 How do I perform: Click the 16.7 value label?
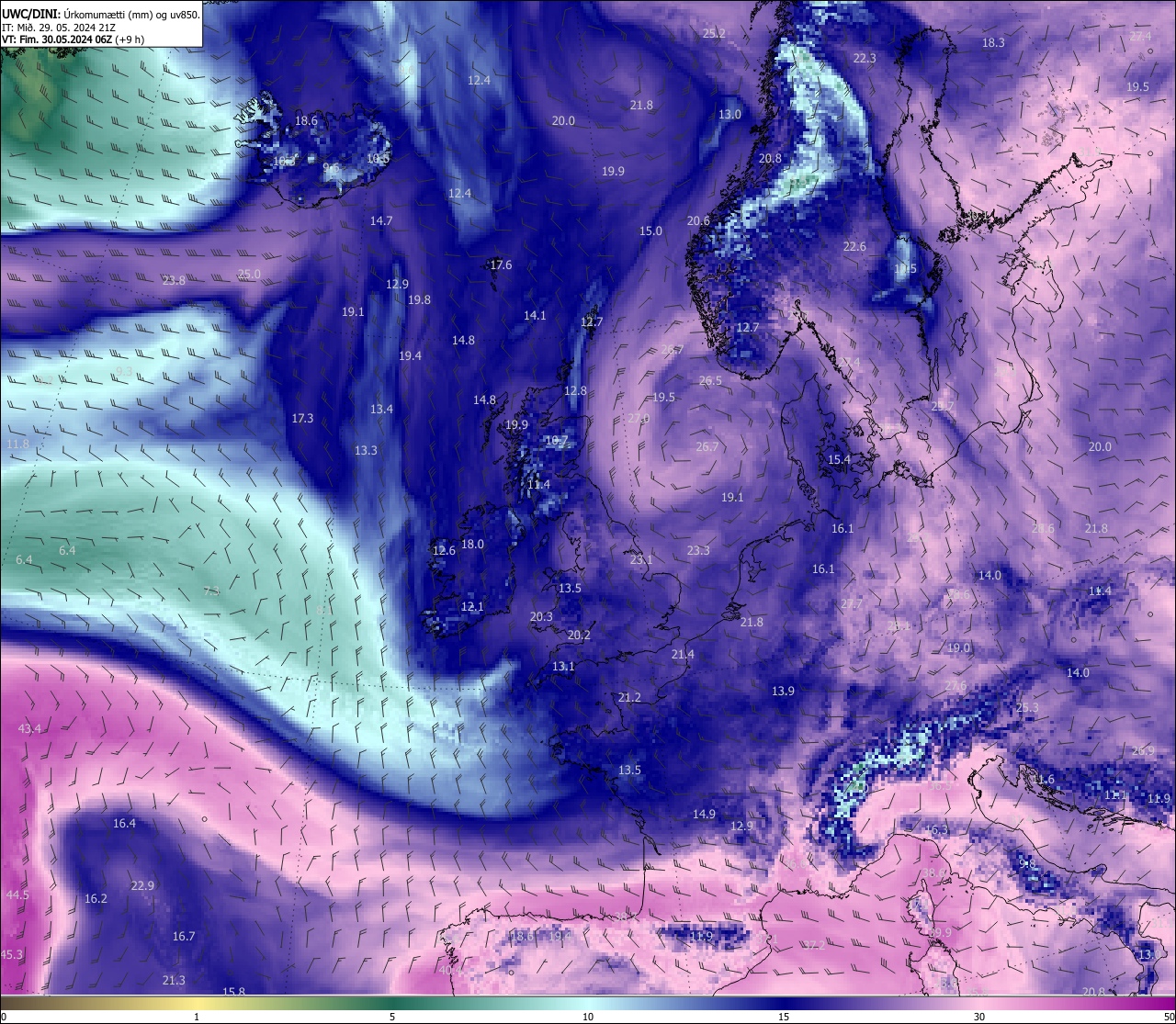coord(184,936)
